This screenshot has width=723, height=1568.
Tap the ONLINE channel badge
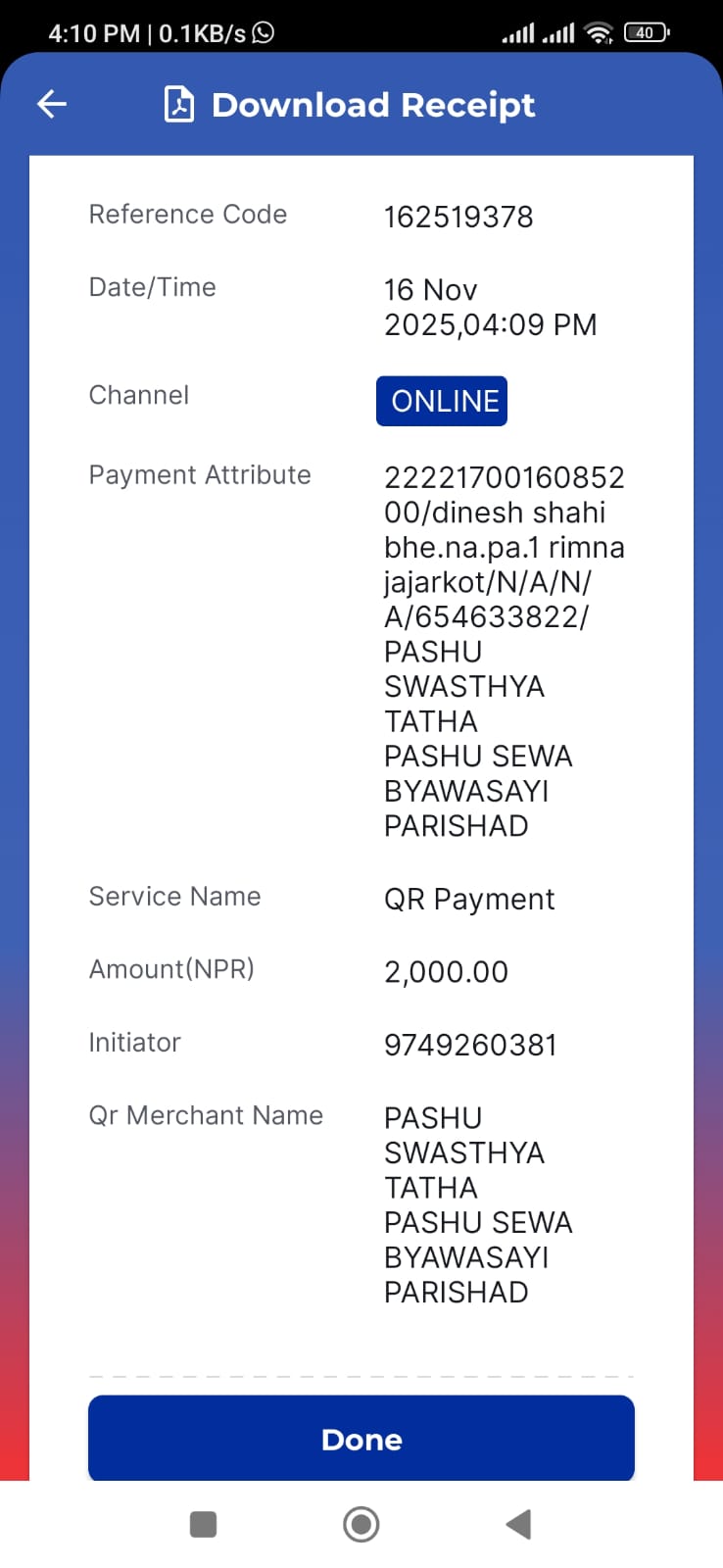(x=442, y=401)
